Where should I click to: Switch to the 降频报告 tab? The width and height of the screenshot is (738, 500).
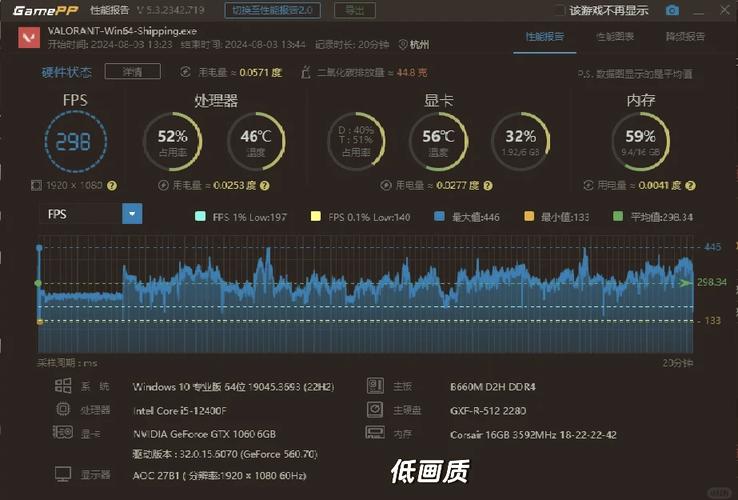tap(685, 37)
